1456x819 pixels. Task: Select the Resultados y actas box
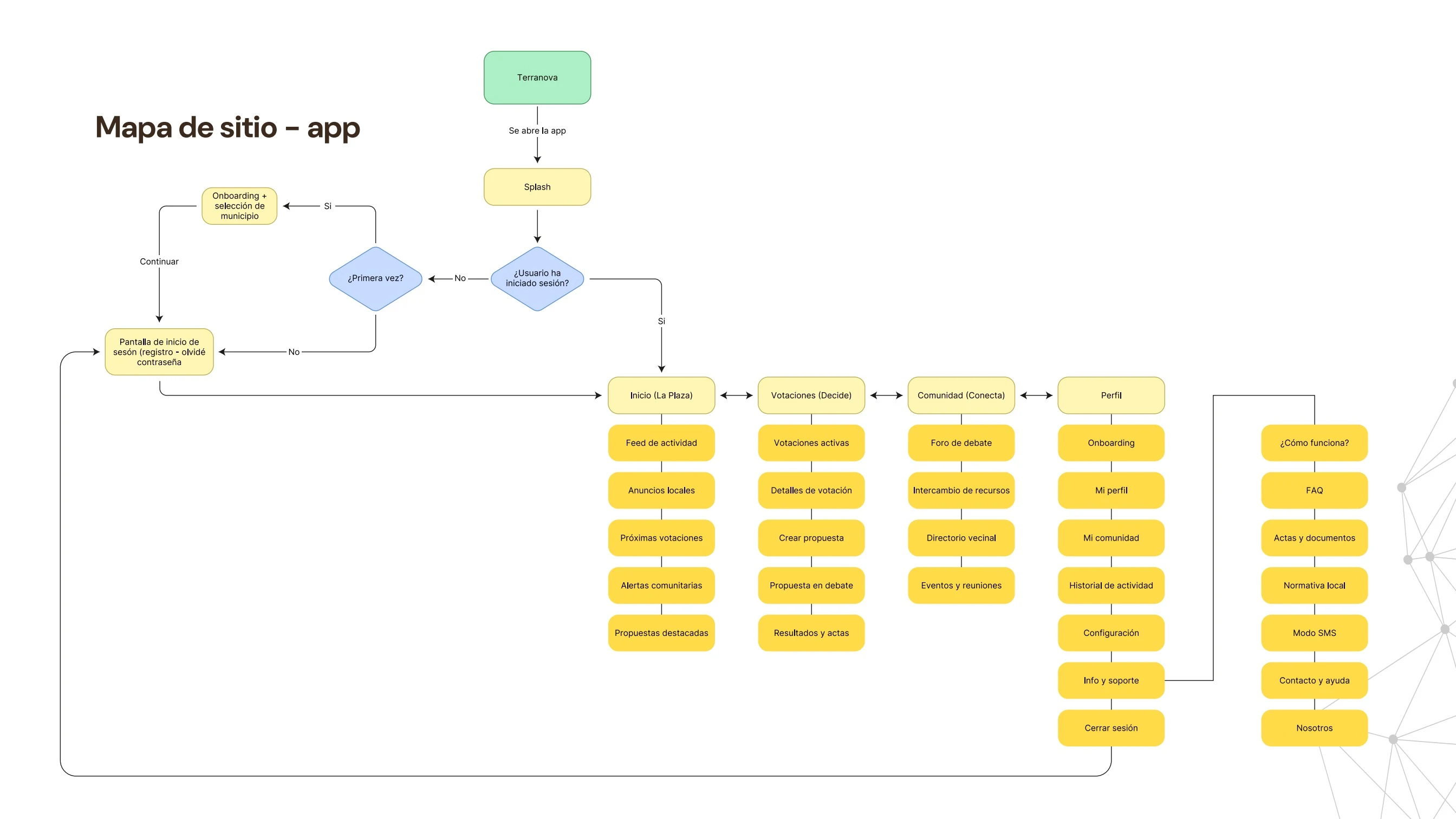tap(811, 633)
